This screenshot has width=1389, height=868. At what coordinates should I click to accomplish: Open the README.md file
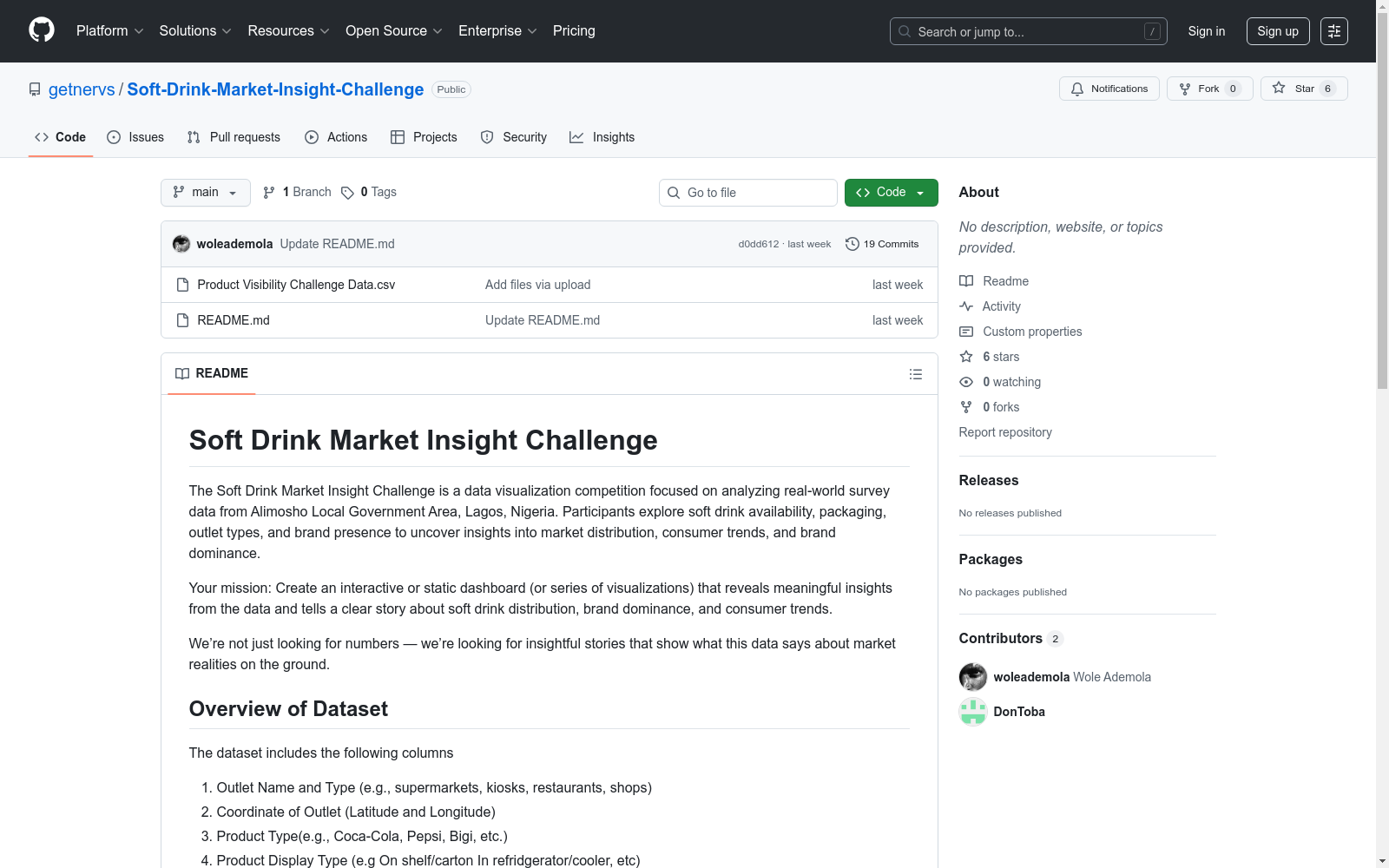[x=234, y=320]
